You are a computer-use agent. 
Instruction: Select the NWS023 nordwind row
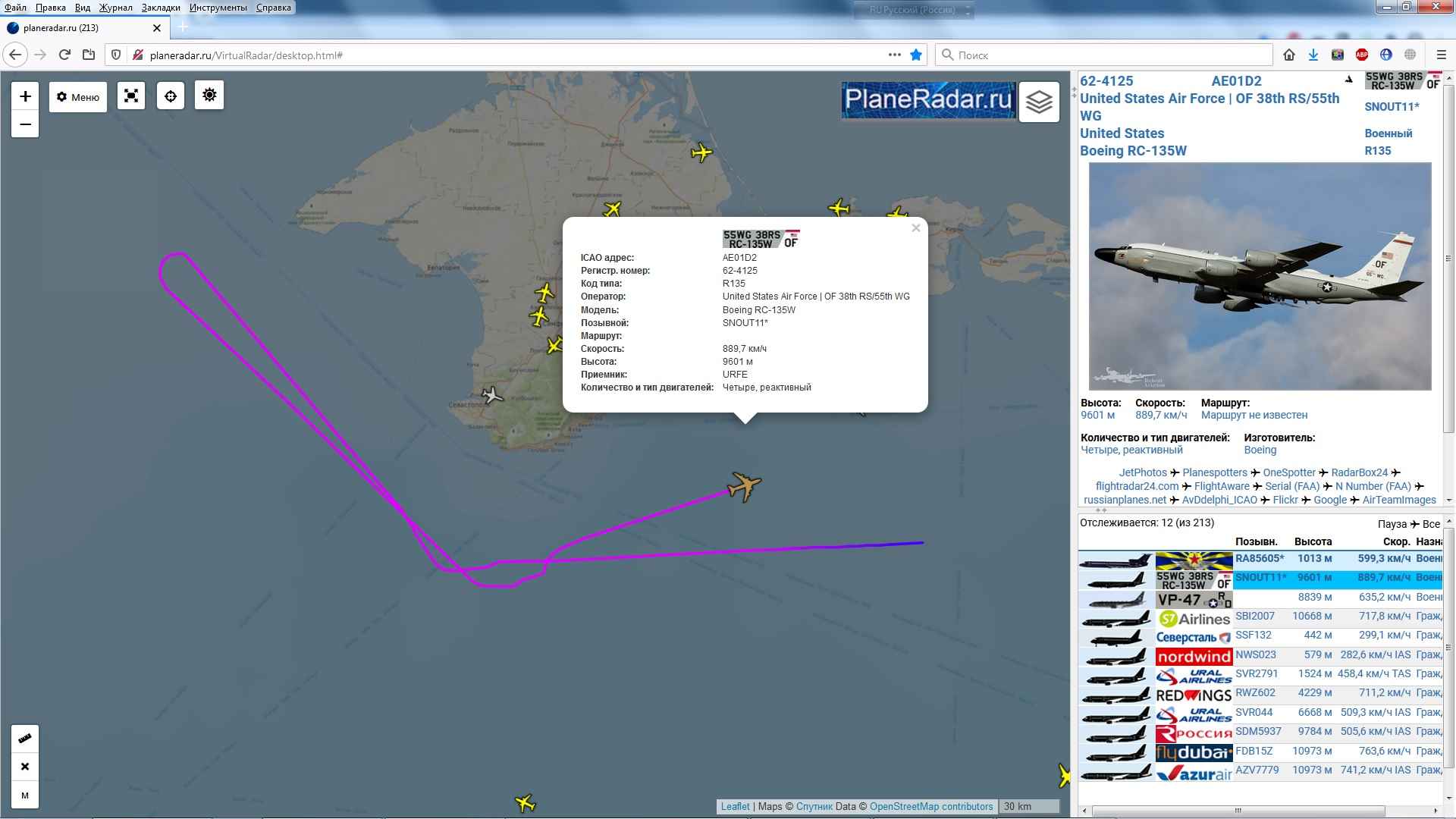pyautogui.click(x=1260, y=656)
